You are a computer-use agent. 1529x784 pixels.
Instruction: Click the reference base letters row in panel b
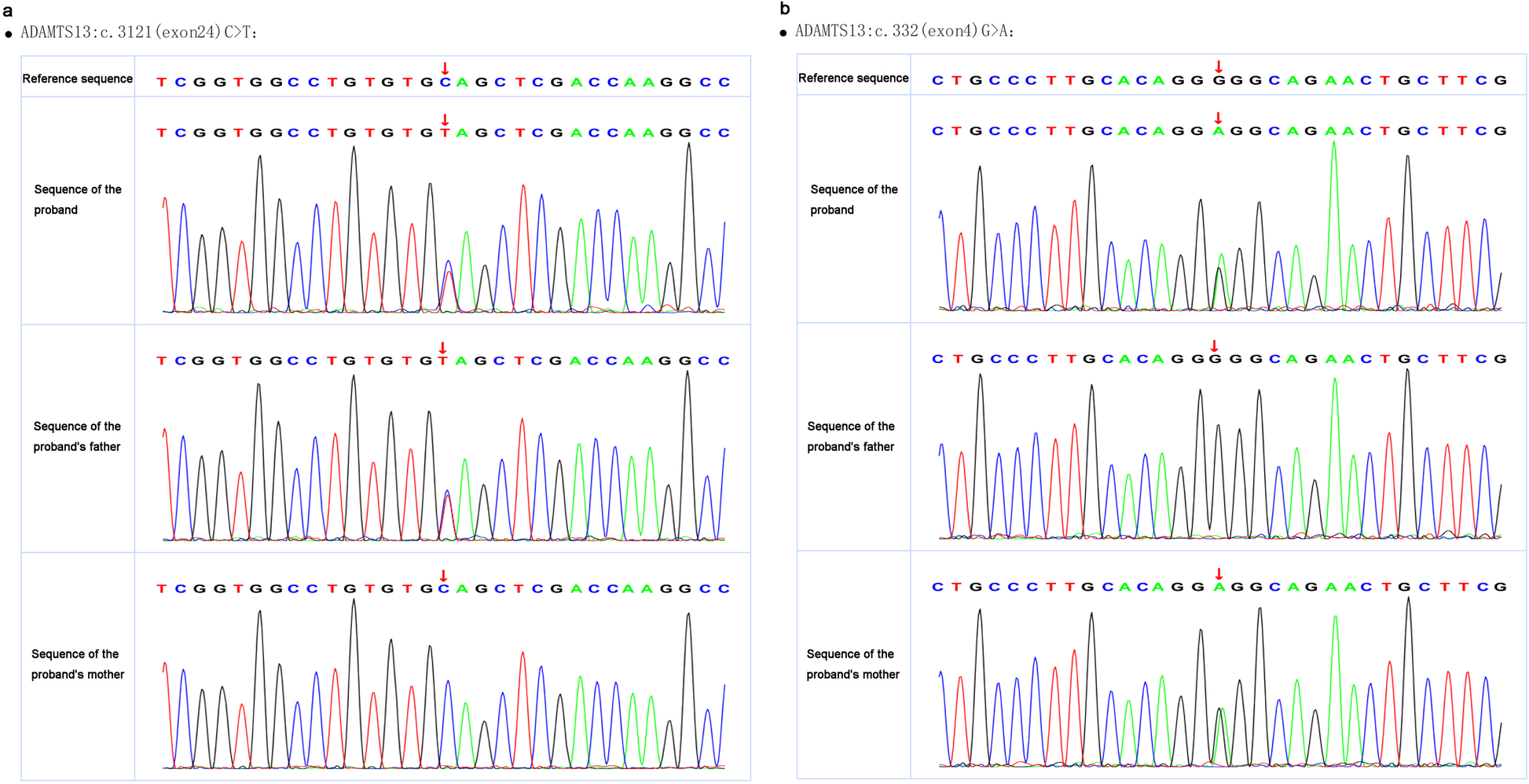click(1219, 80)
